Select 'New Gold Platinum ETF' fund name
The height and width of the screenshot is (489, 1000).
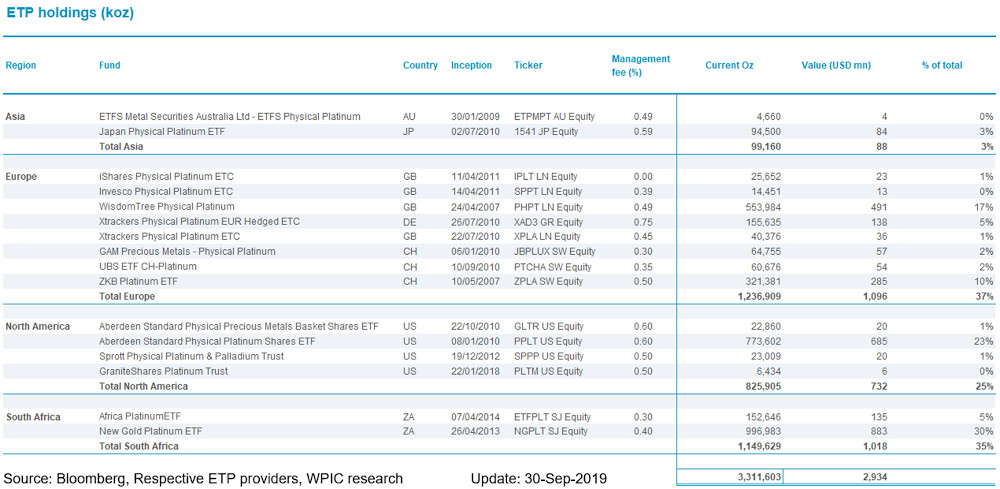(151, 432)
